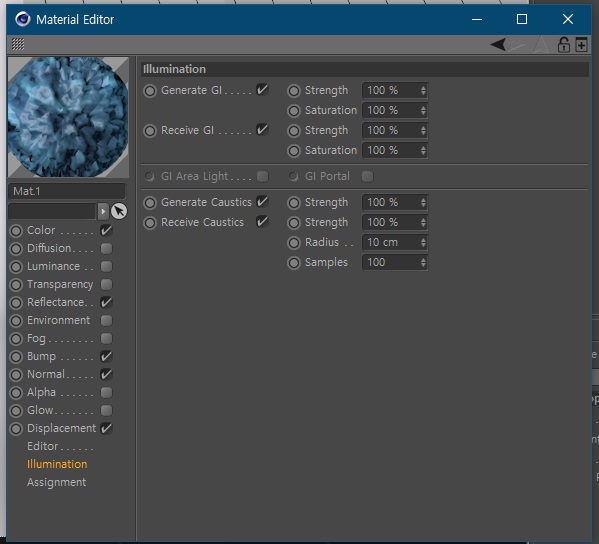599x544 pixels.
Task: Click the grip handle dots icon
Action: click(18, 44)
